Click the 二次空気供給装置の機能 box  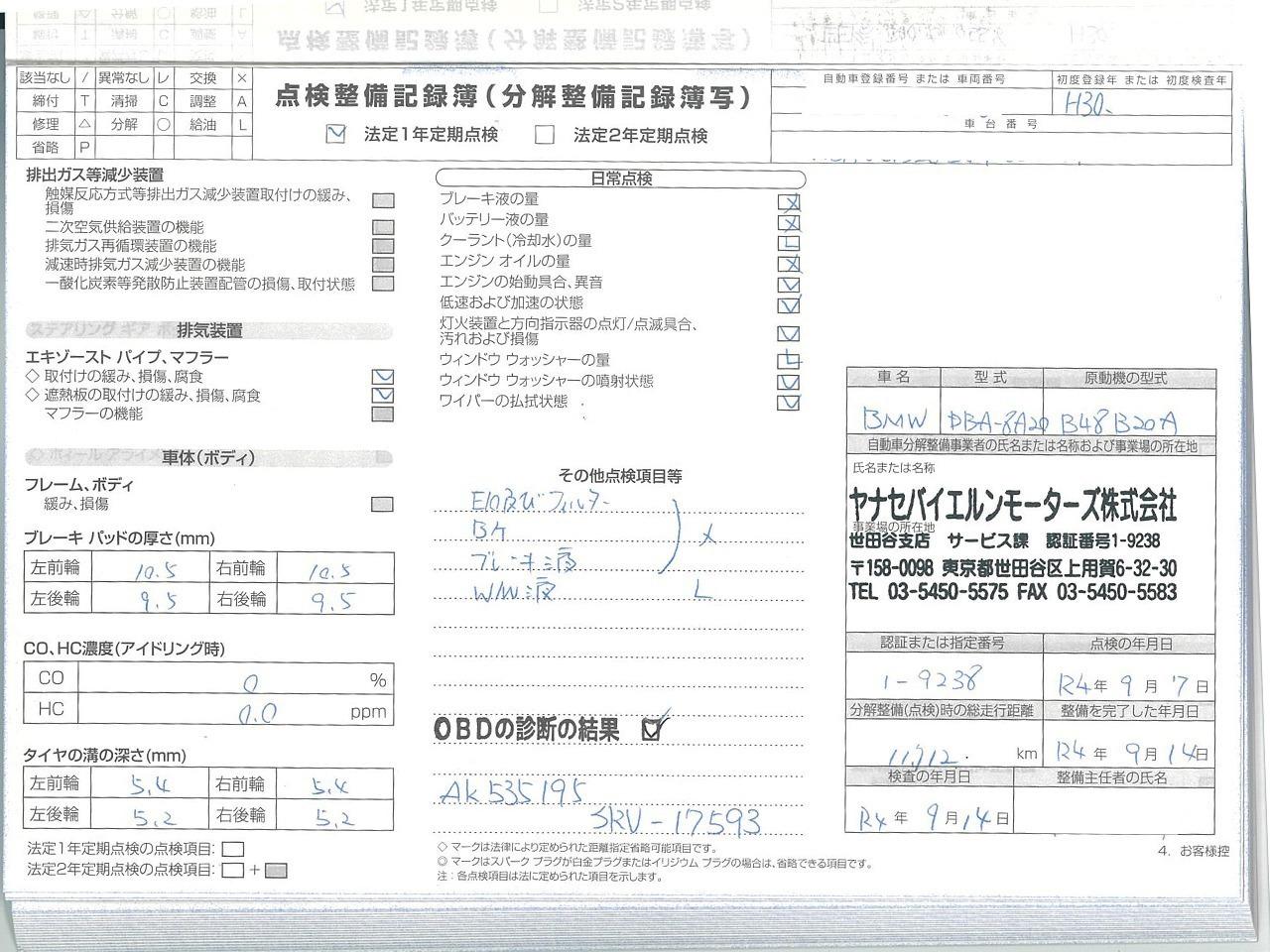382,227
